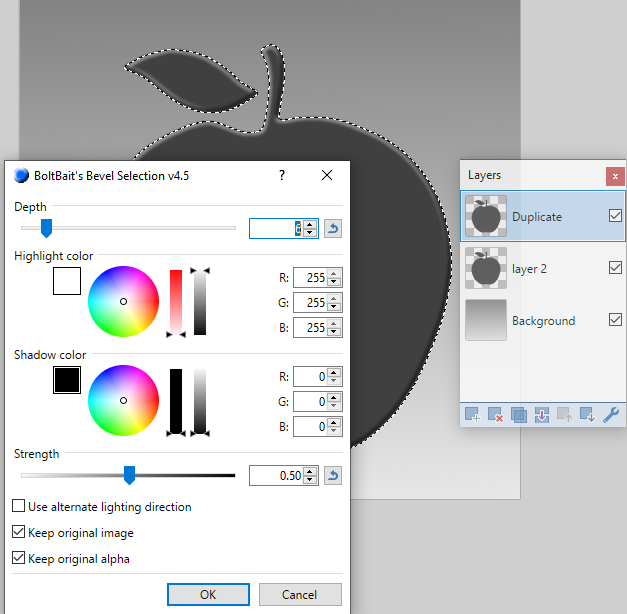Hide the Background layer
Screen dimensions: 627x614
pos(615,320)
